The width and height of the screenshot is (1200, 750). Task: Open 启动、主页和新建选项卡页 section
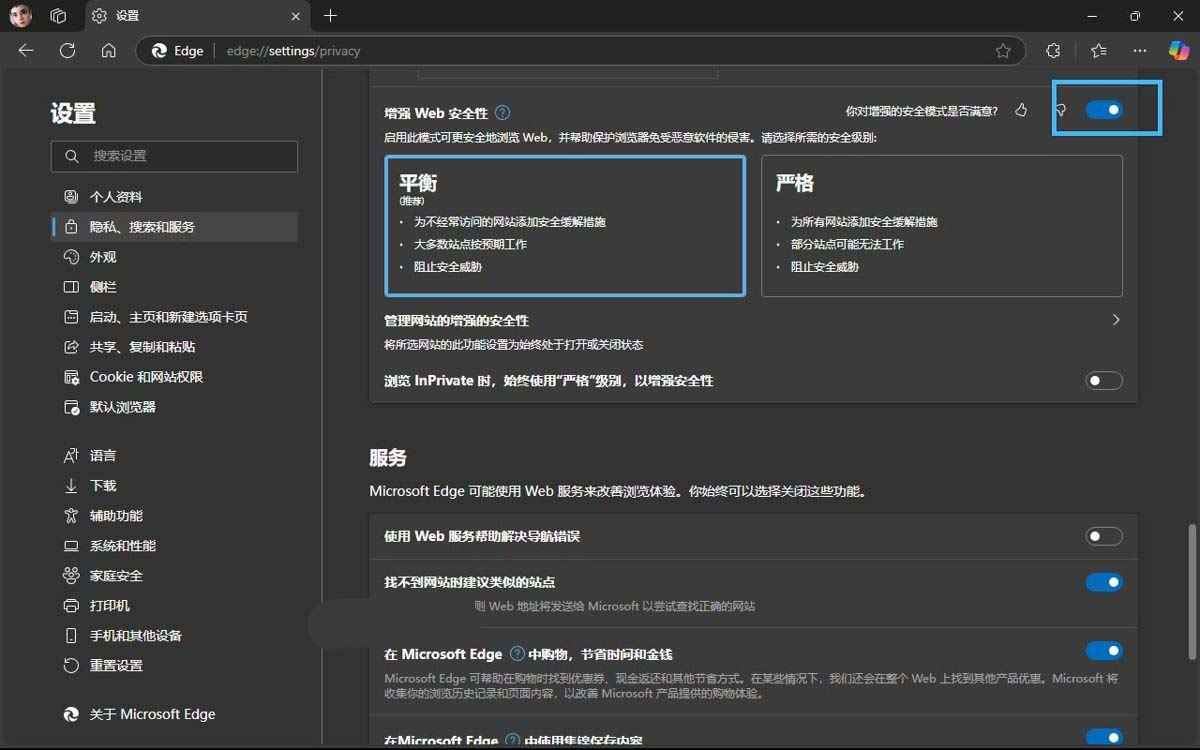(x=175, y=317)
